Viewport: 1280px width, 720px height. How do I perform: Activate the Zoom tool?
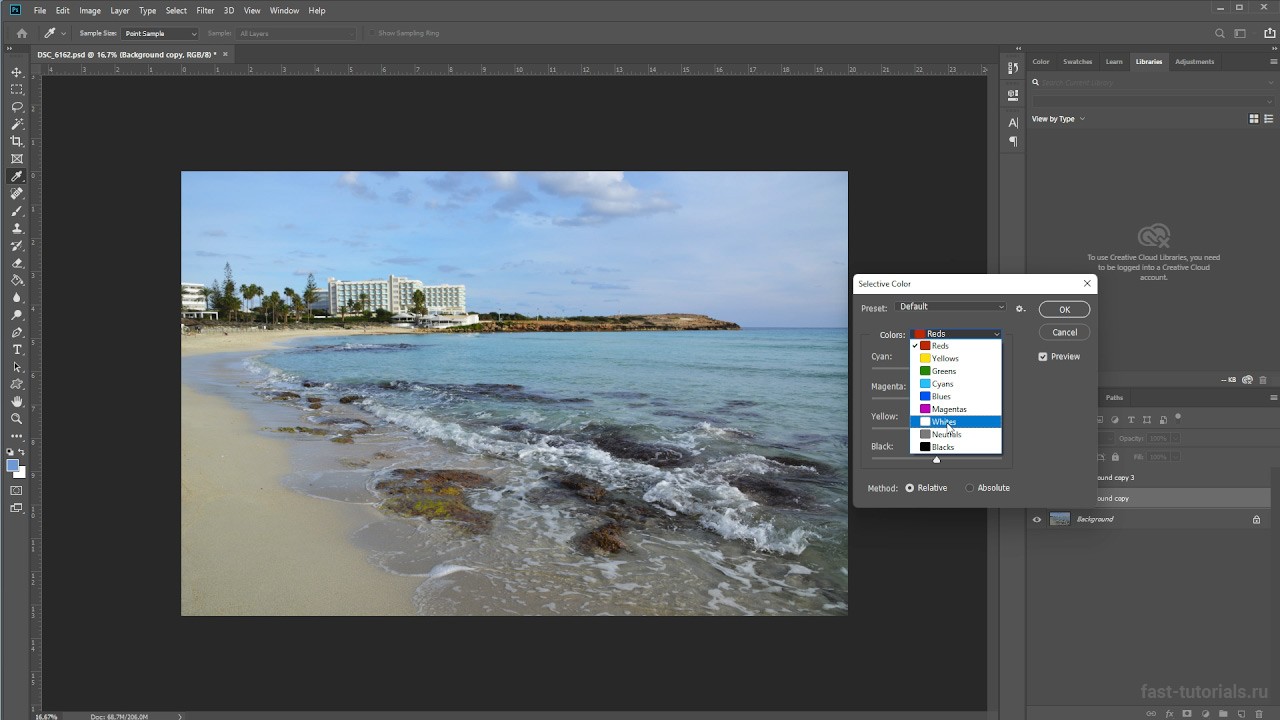(17, 419)
